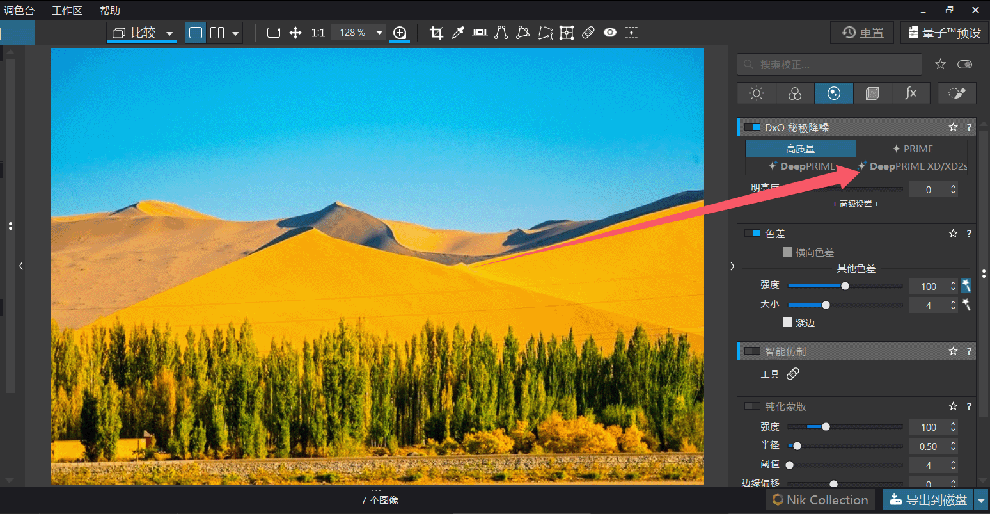Switch to split side-by-side view mode
This screenshot has height=514, width=990.
pyautogui.click(x=217, y=33)
